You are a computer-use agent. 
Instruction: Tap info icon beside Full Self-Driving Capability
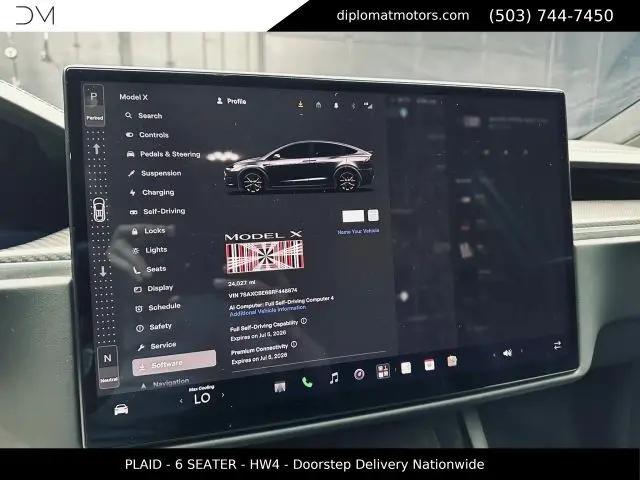click(304, 321)
